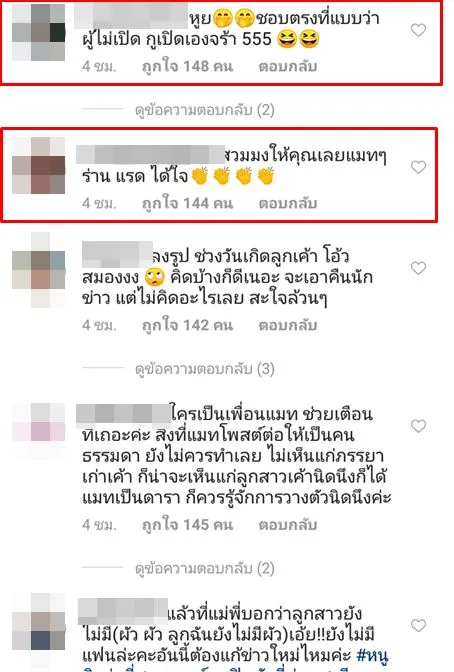The height and width of the screenshot is (672, 454).
Task: Reply to the comment with 144 likes
Action: pyautogui.click(x=288, y=203)
